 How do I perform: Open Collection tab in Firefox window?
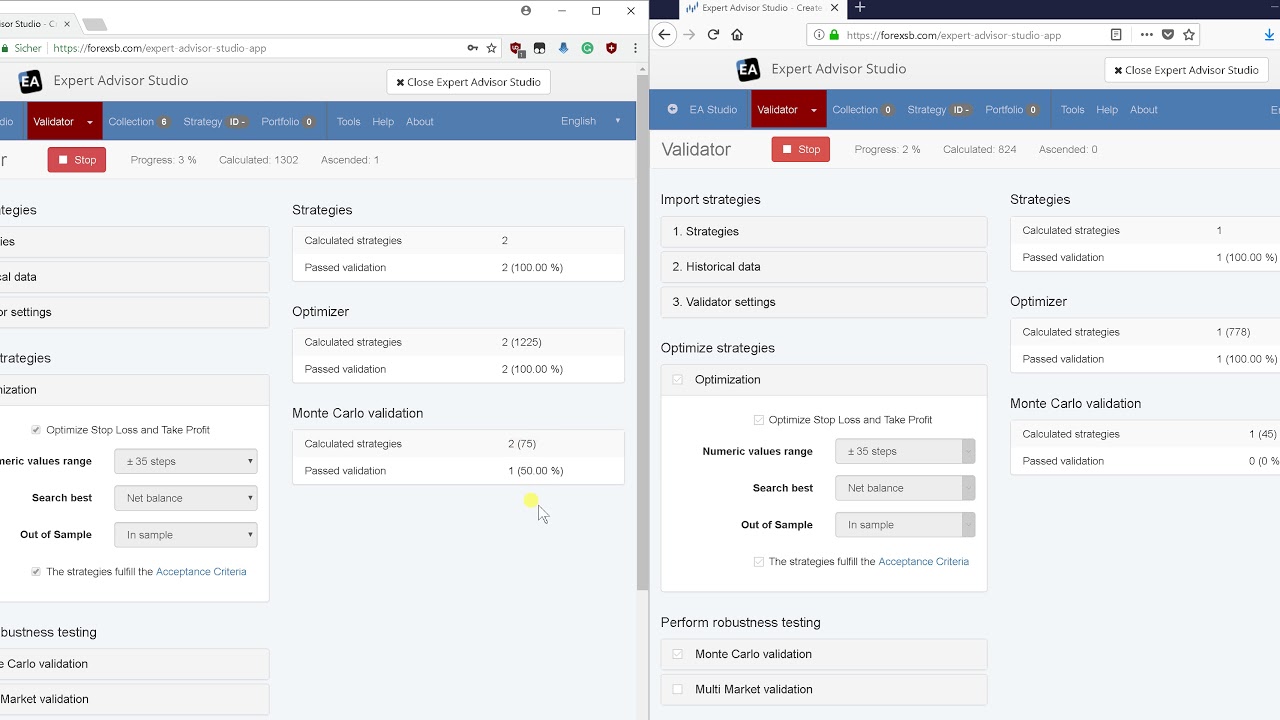pos(863,110)
